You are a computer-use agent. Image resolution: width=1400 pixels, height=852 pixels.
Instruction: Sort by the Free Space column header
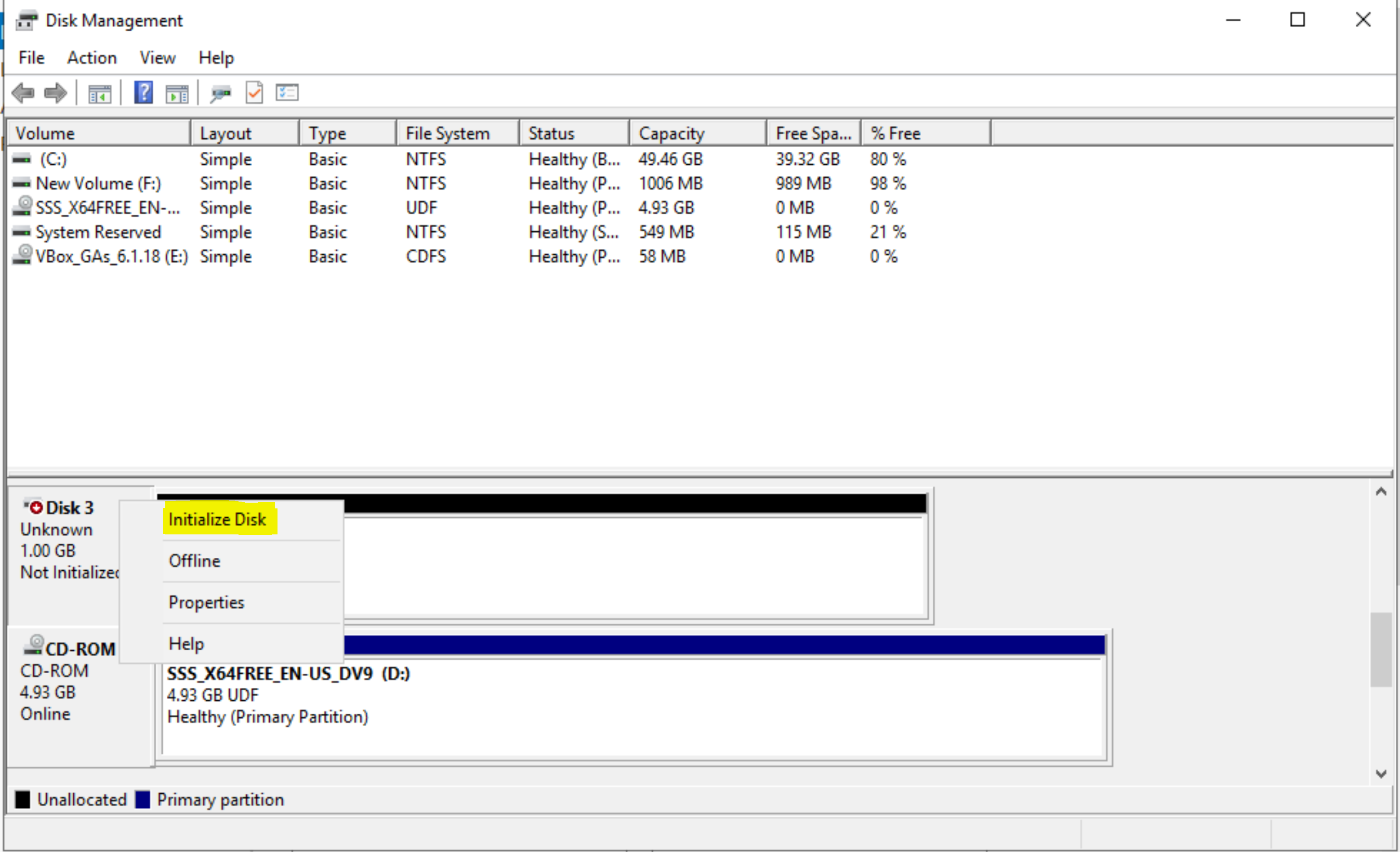pos(814,134)
